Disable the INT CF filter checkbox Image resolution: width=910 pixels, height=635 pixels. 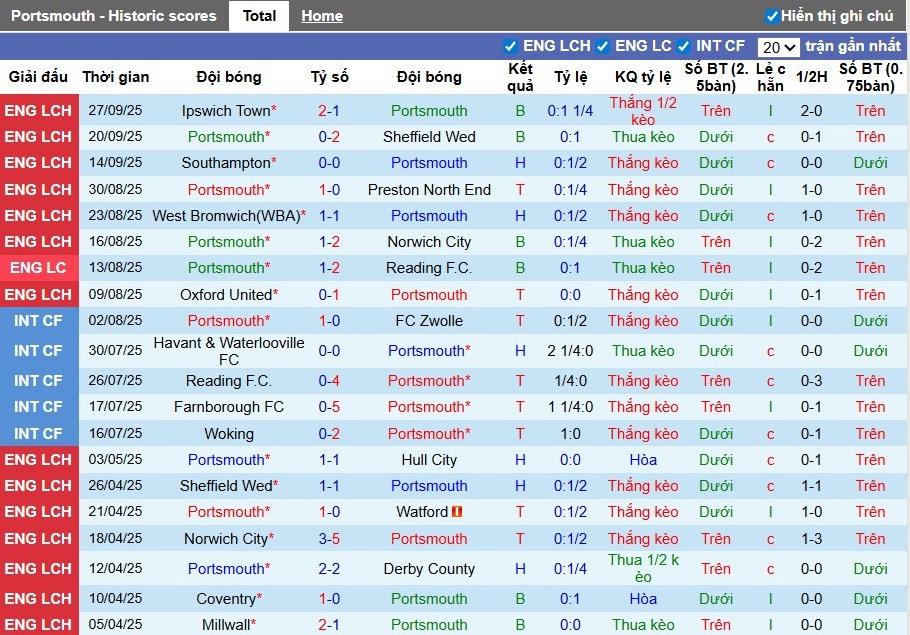(685, 46)
